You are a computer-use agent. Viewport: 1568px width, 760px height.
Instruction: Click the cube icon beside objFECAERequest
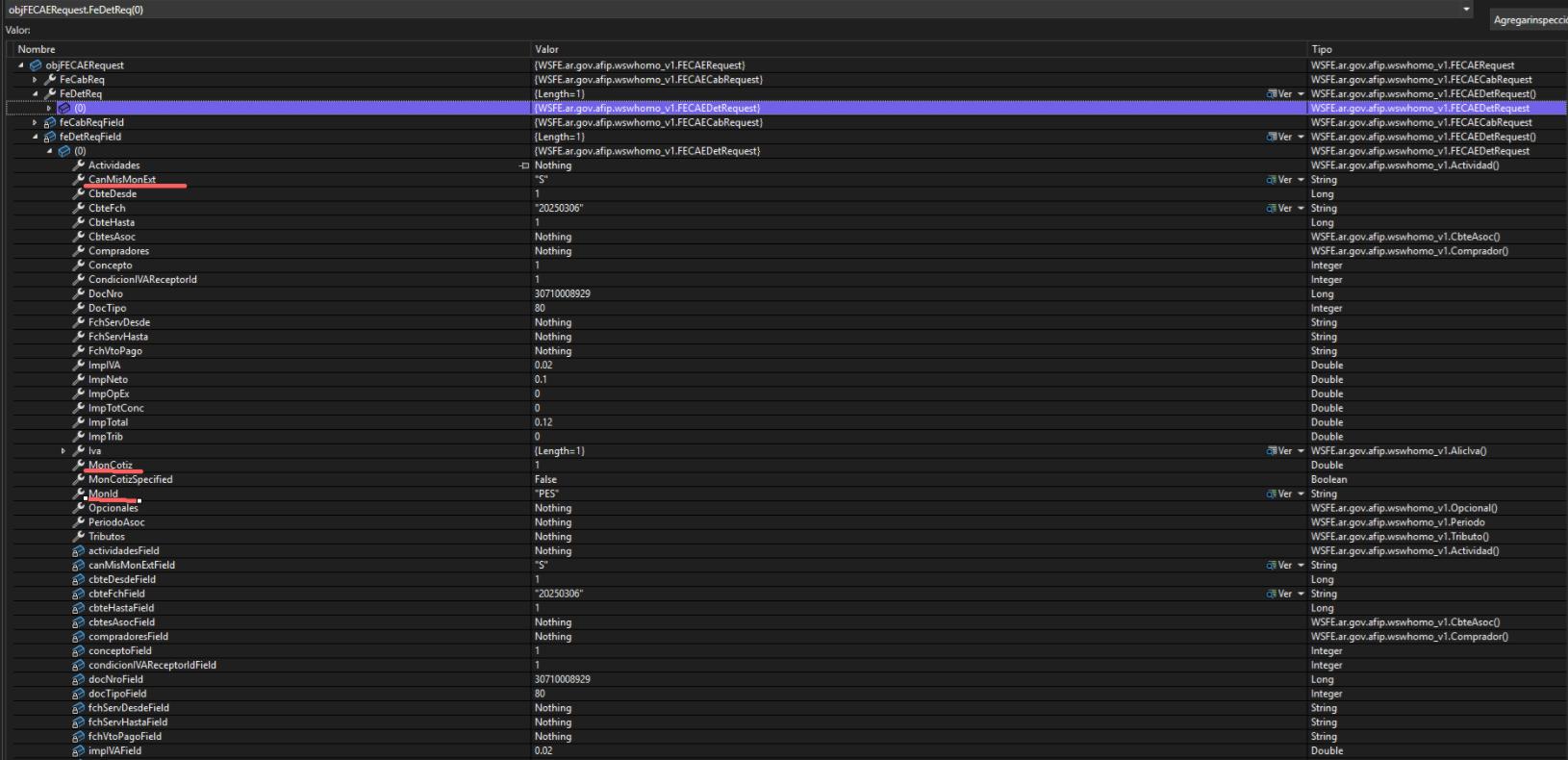point(36,65)
